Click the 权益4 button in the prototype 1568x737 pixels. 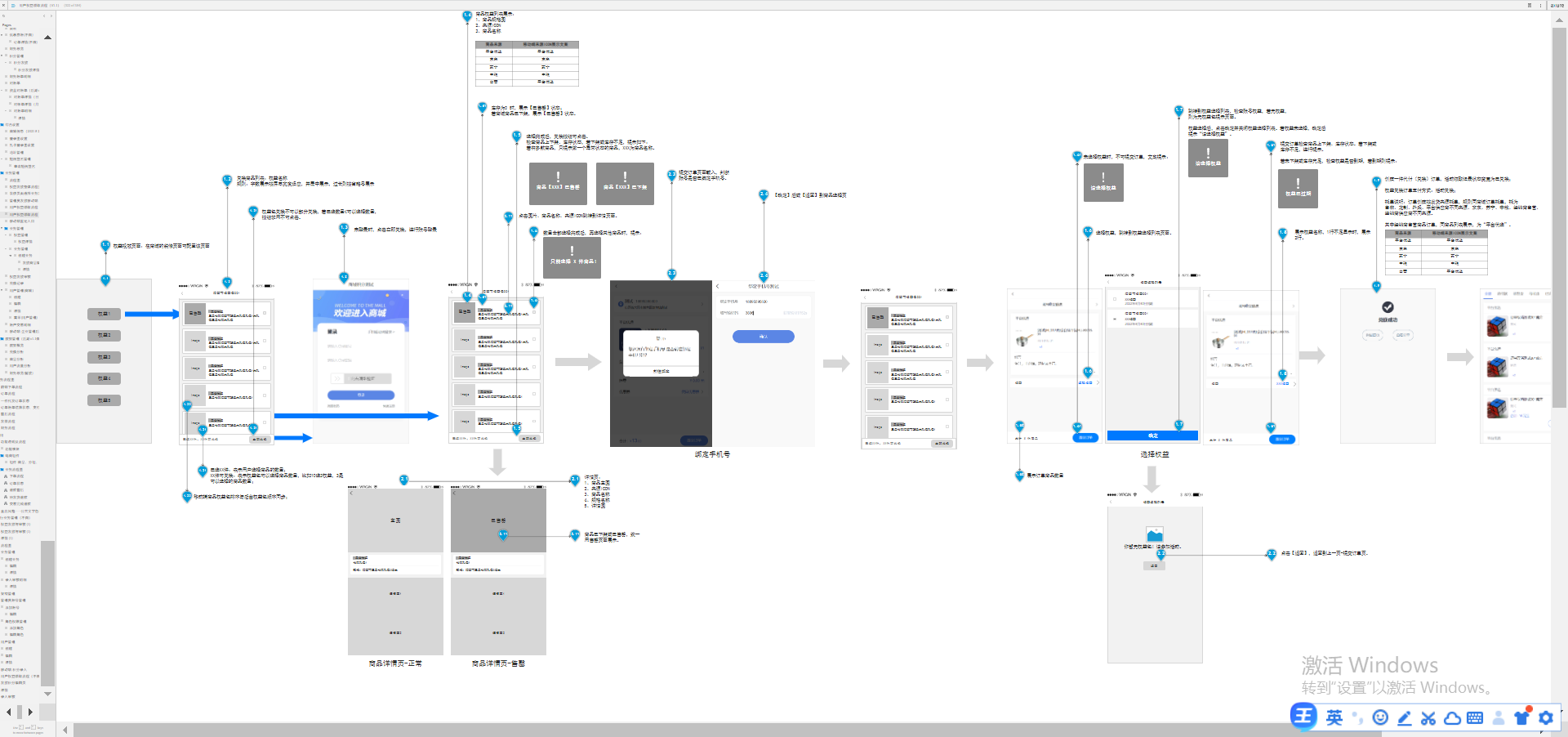click(104, 378)
